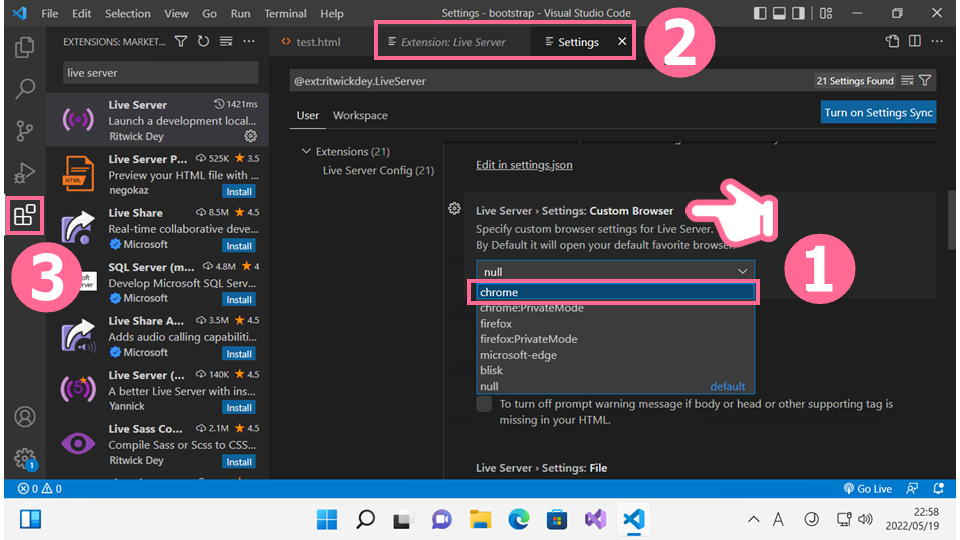Toggle the primary side bar layout icon
Image resolution: width=960 pixels, height=540 pixels.
[x=760, y=13]
